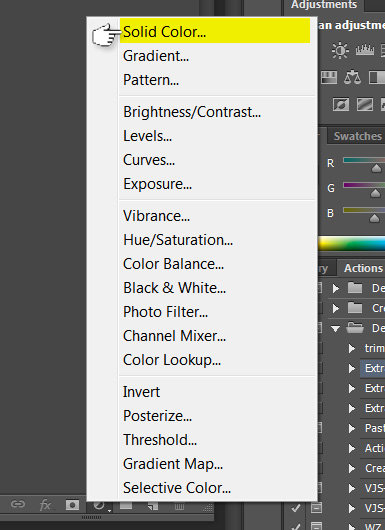This screenshot has width=385, height=530.
Task: Expand the Past action's arrow
Action: tap(352, 429)
